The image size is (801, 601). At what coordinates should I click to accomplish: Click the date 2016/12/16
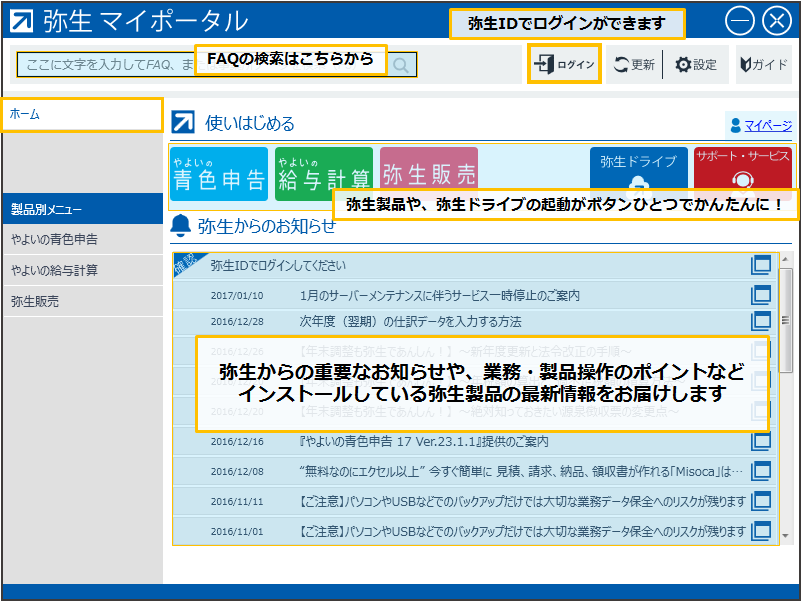pyautogui.click(x=237, y=442)
